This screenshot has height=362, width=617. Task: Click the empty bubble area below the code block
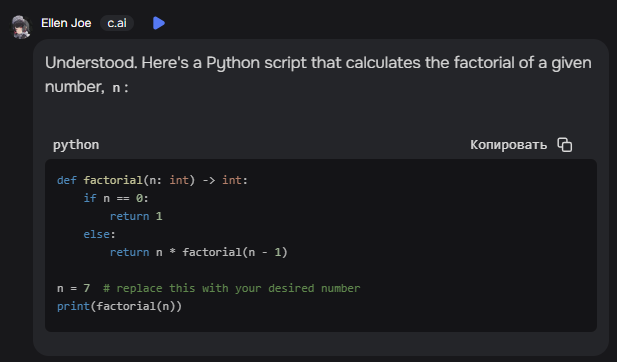coord(321,344)
